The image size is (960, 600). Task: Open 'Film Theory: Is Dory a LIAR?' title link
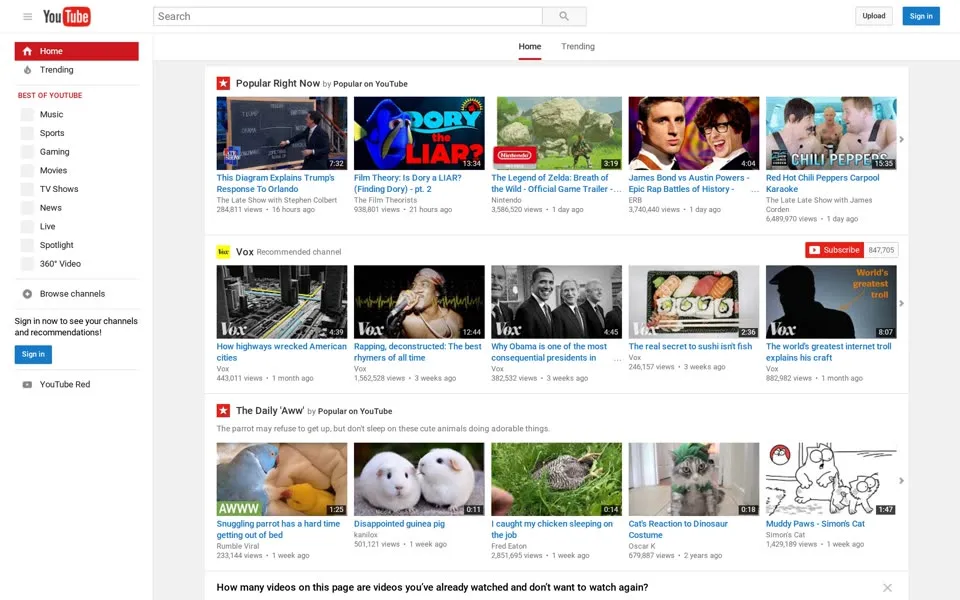click(x=408, y=184)
